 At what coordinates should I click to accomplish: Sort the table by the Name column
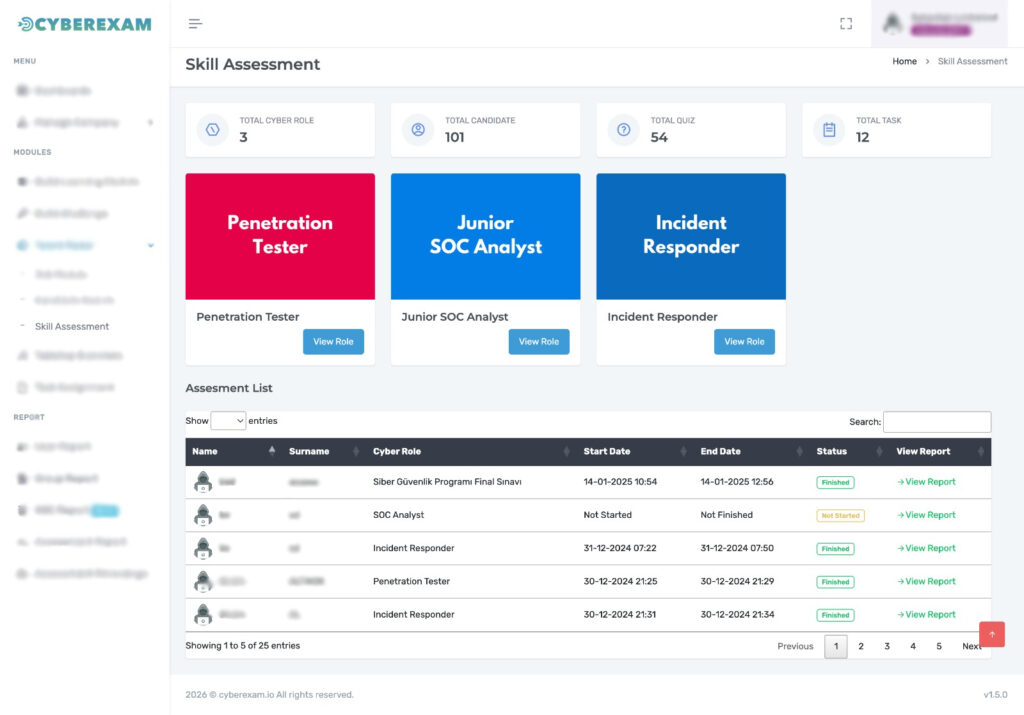pos(232,452)
